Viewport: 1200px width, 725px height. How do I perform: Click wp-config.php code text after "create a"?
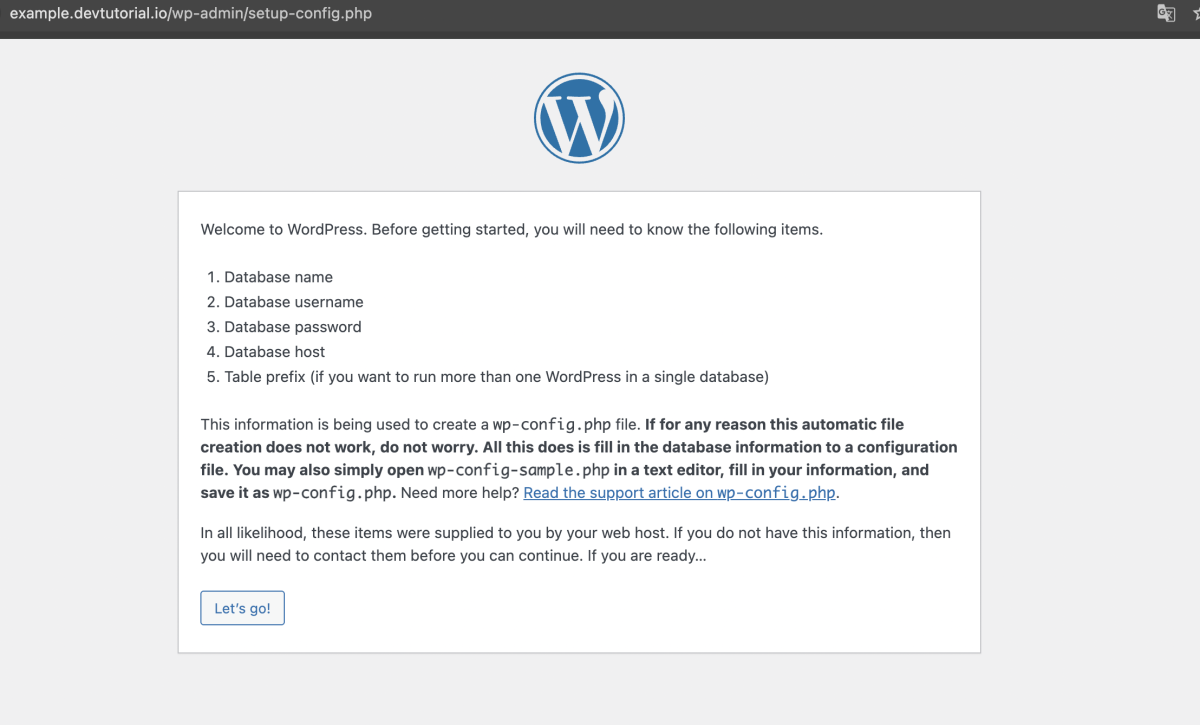point(551,424)
